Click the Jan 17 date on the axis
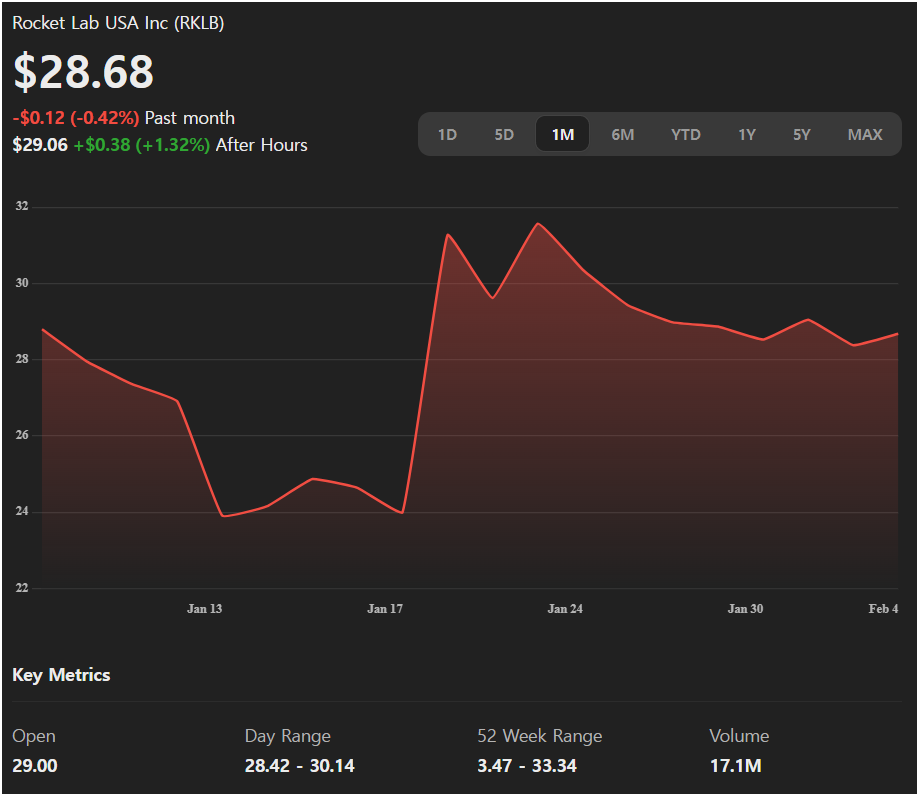Screen dimensions: 919x796 pos(385,609)
